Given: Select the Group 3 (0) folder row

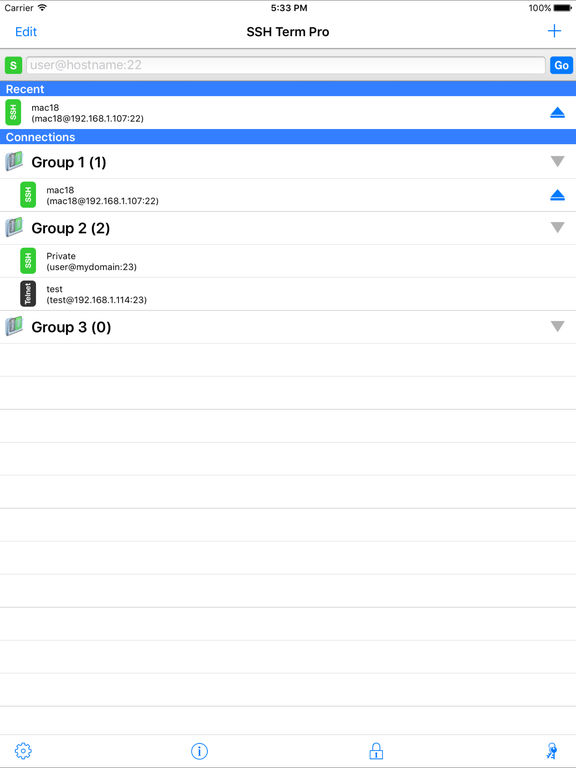Looking at the screenshot, I should 288,327.
